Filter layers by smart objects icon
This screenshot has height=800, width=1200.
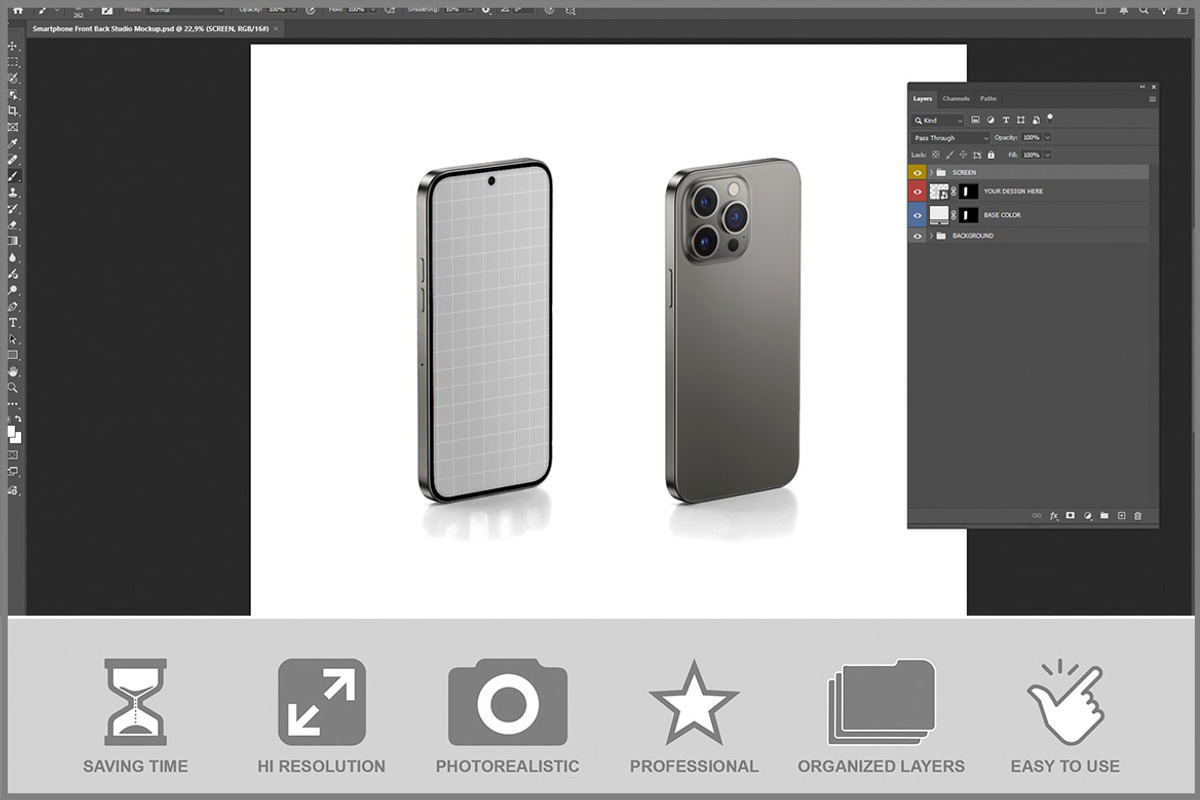(x=1035, y=120)
